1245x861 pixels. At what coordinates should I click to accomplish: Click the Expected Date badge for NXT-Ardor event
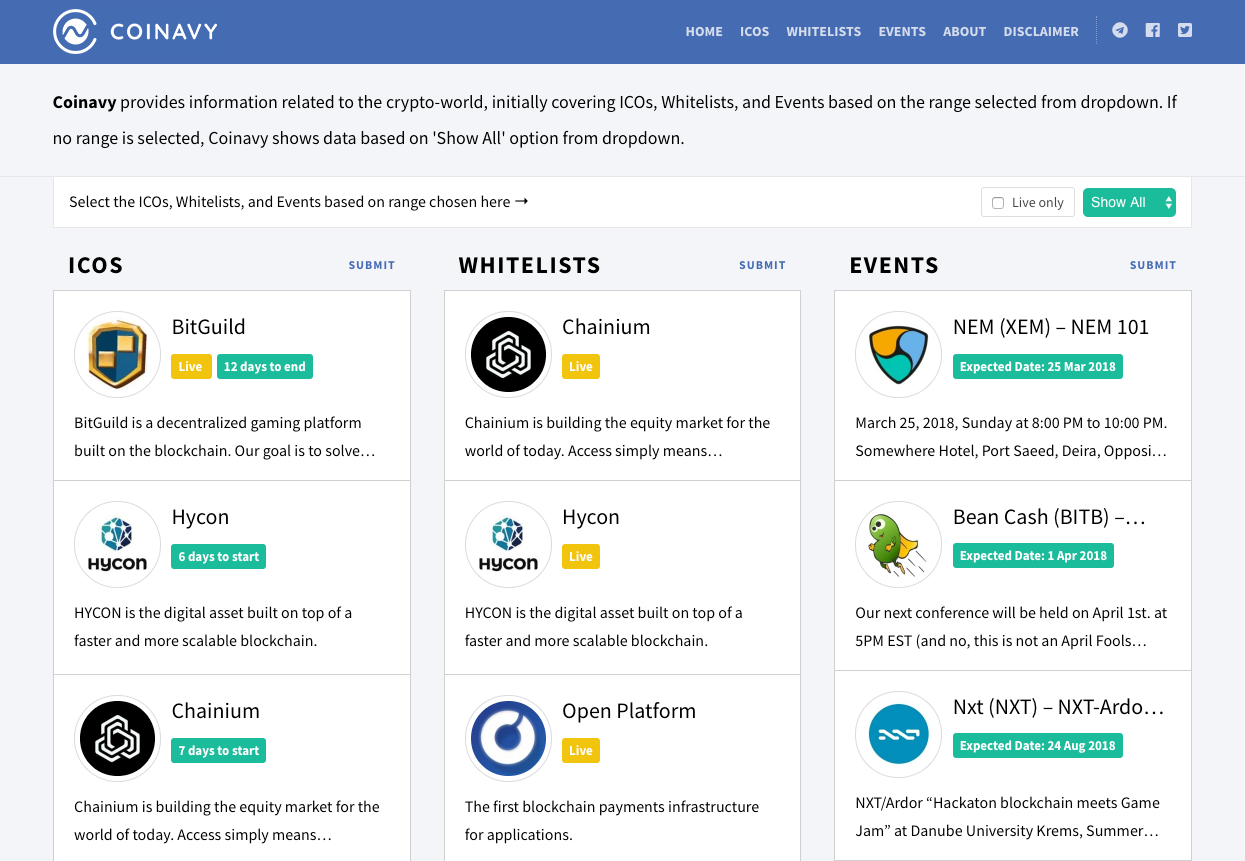1037,745
